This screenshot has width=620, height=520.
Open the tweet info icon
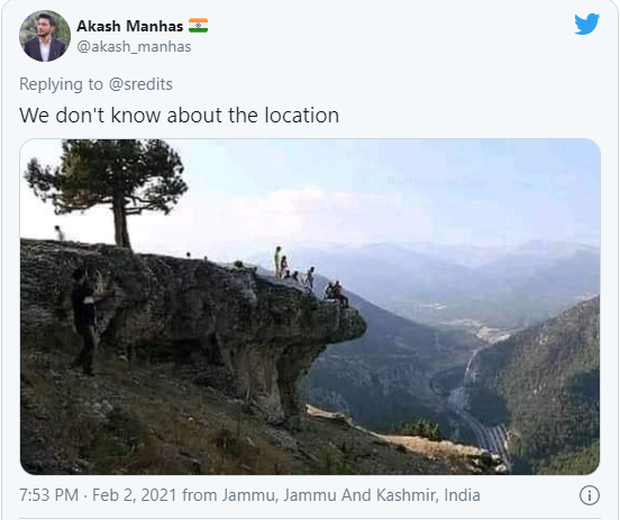pyautogui.click(x=590, y=495)
